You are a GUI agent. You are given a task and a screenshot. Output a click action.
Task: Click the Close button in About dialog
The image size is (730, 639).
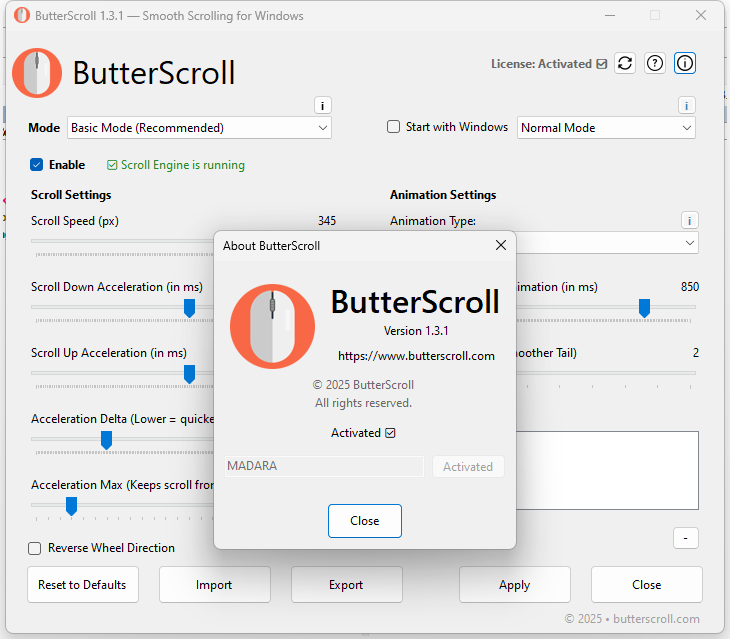(x=365, y=521)
